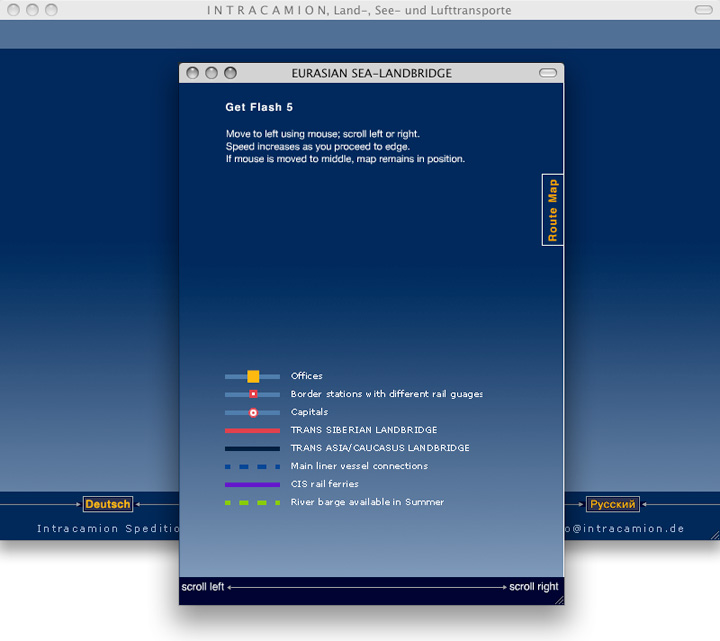Click the Get Flash 5 heading

[259, 107]
